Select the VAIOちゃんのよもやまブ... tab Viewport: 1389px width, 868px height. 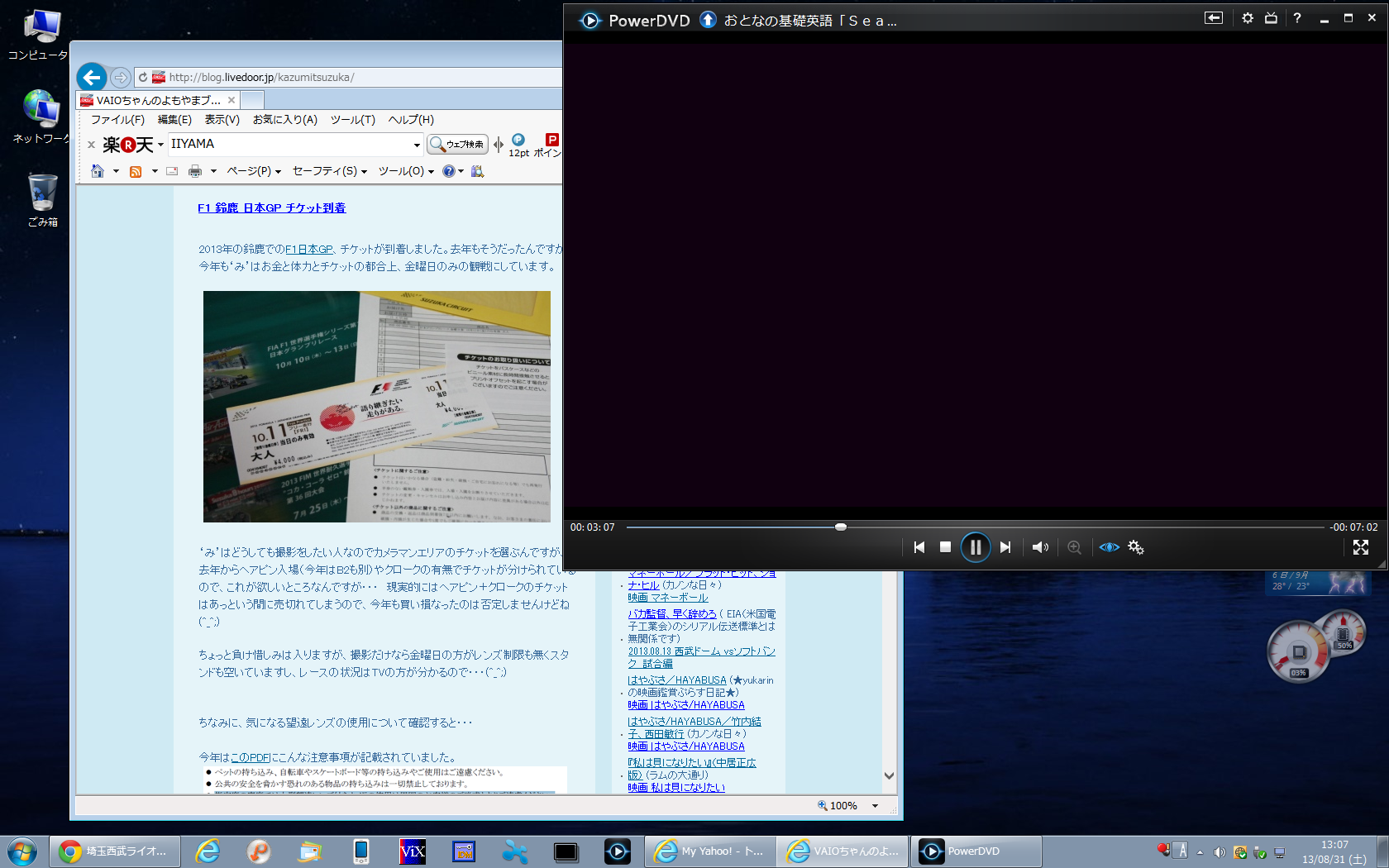tap(159, 100)
